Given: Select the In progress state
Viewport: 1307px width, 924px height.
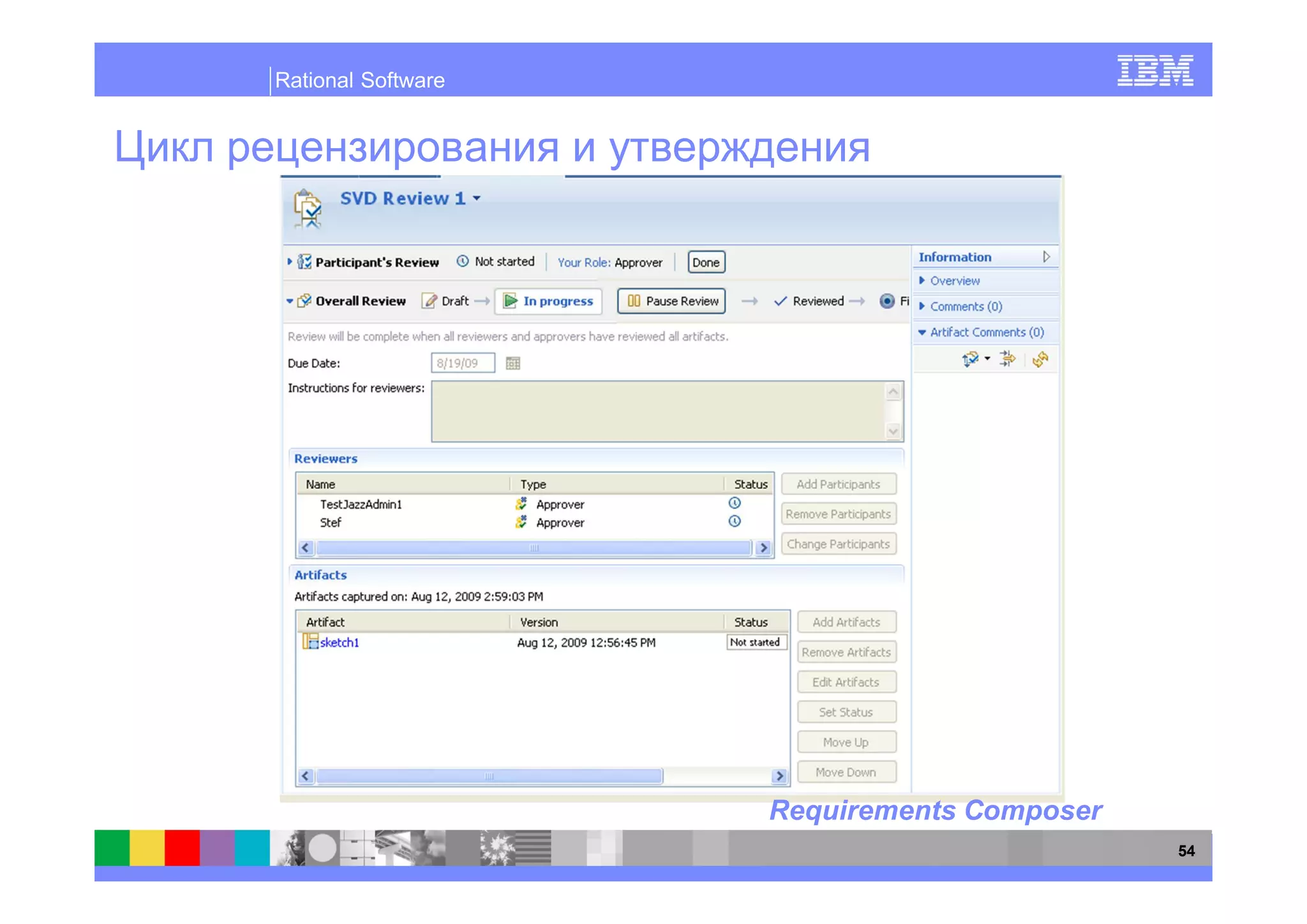Looking at the screenshot, I should point(548,301).
